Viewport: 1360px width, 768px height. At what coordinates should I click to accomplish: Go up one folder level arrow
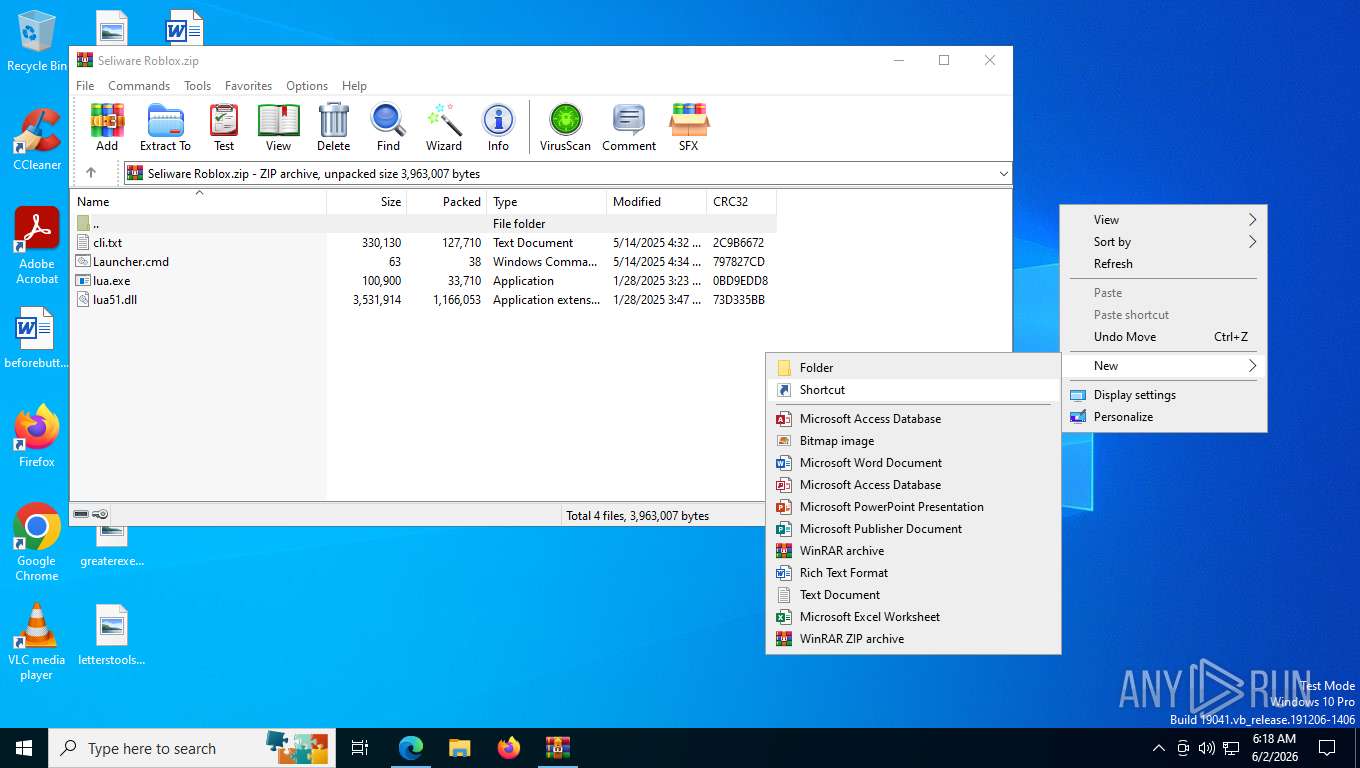[91, 173]
